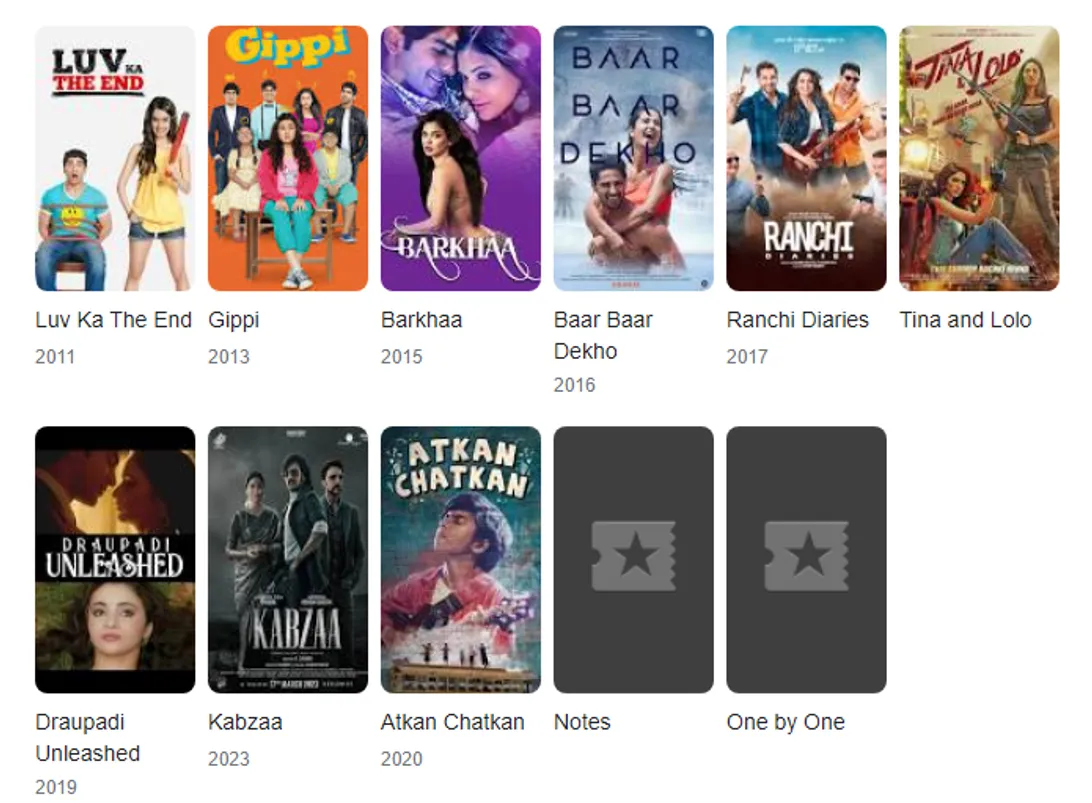Screen dimensions: 1092x803
Task: Open the Barkhaa title text link
Action: pyautogui.click(x=421, y=320)
